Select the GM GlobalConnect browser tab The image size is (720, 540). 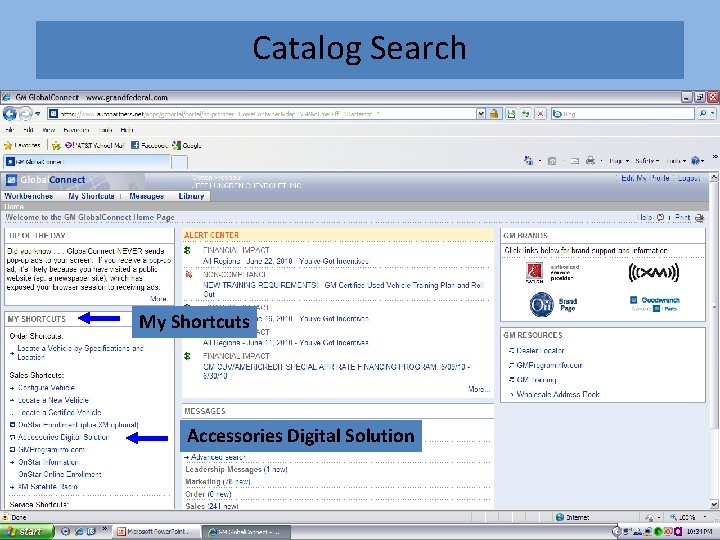pos(87,162)
